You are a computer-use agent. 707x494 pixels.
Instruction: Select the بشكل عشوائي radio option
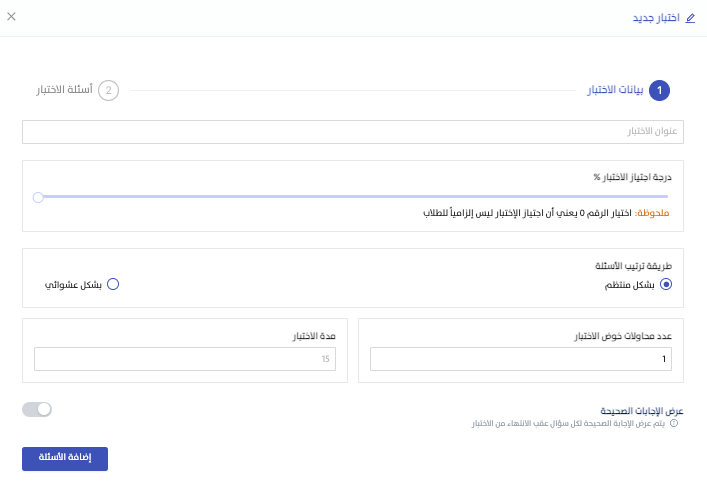click(x=113, y=284)
